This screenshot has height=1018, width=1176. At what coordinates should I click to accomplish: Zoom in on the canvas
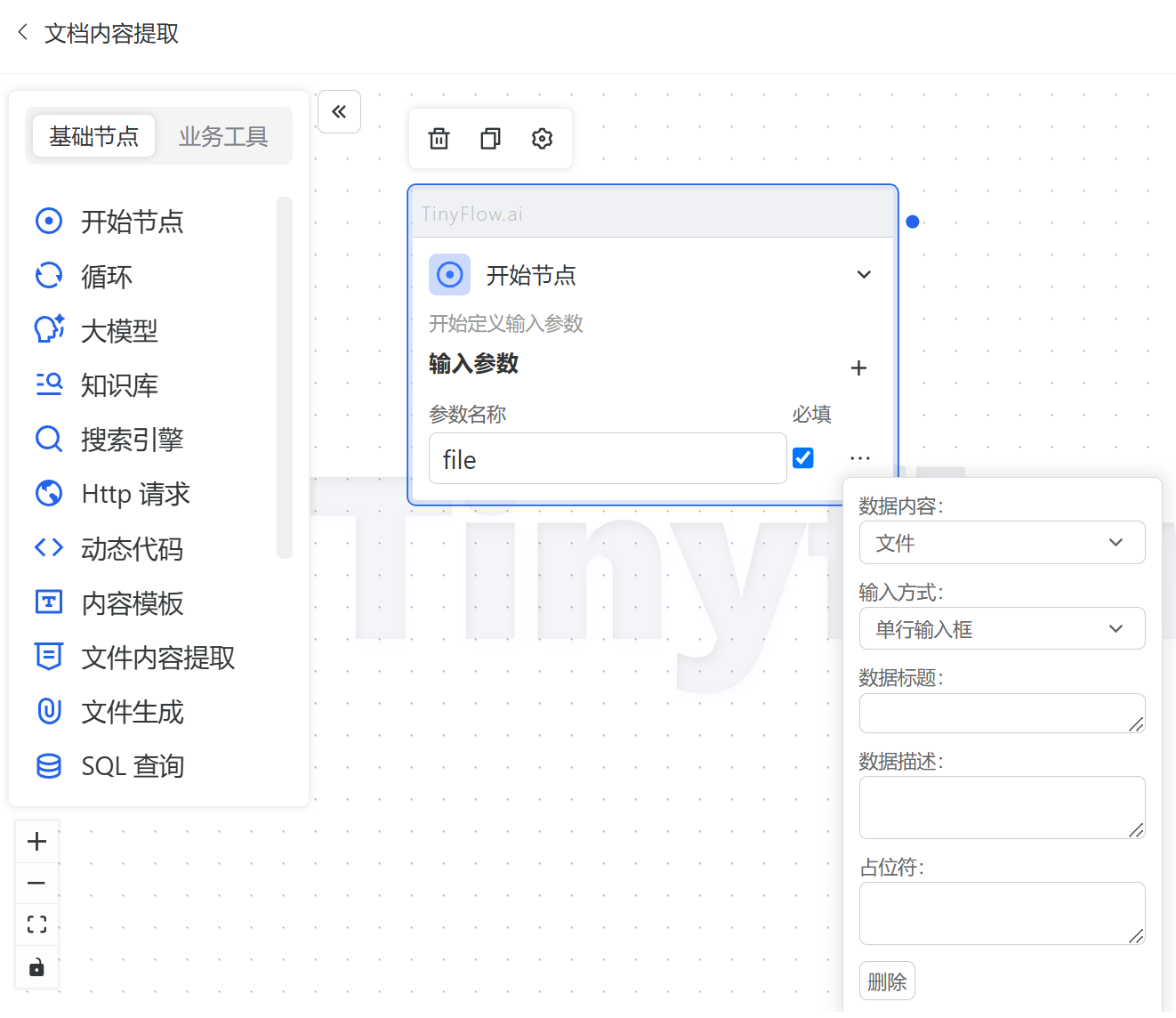click(37, 842)
